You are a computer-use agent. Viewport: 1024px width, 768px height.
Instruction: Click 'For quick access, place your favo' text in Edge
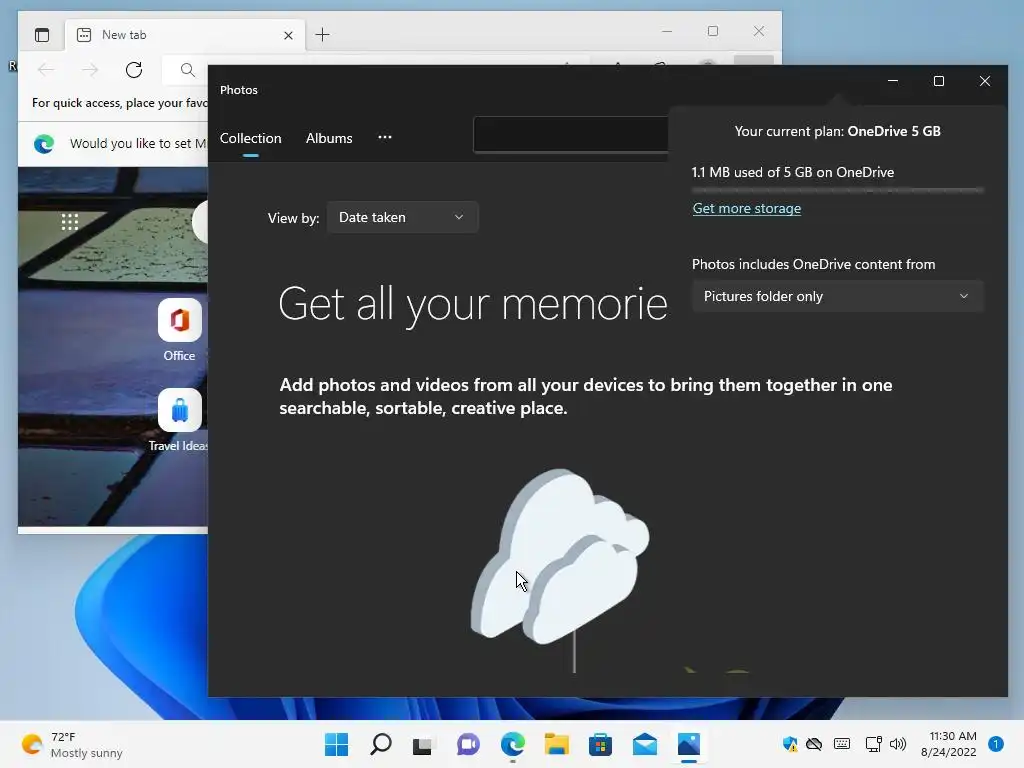pos(120,103)
